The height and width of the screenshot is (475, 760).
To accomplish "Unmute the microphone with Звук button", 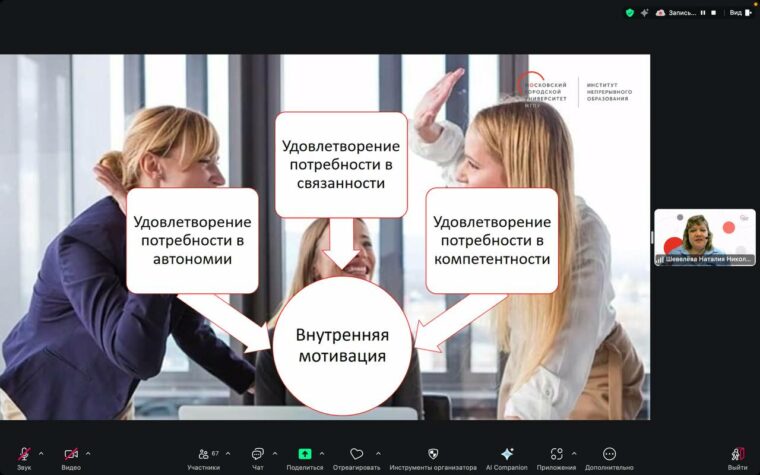I will click(x=23, y=455).
